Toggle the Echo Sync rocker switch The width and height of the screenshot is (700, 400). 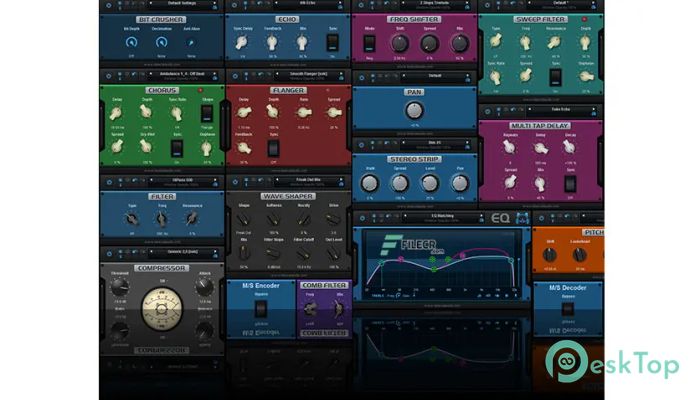click(333, 43)
